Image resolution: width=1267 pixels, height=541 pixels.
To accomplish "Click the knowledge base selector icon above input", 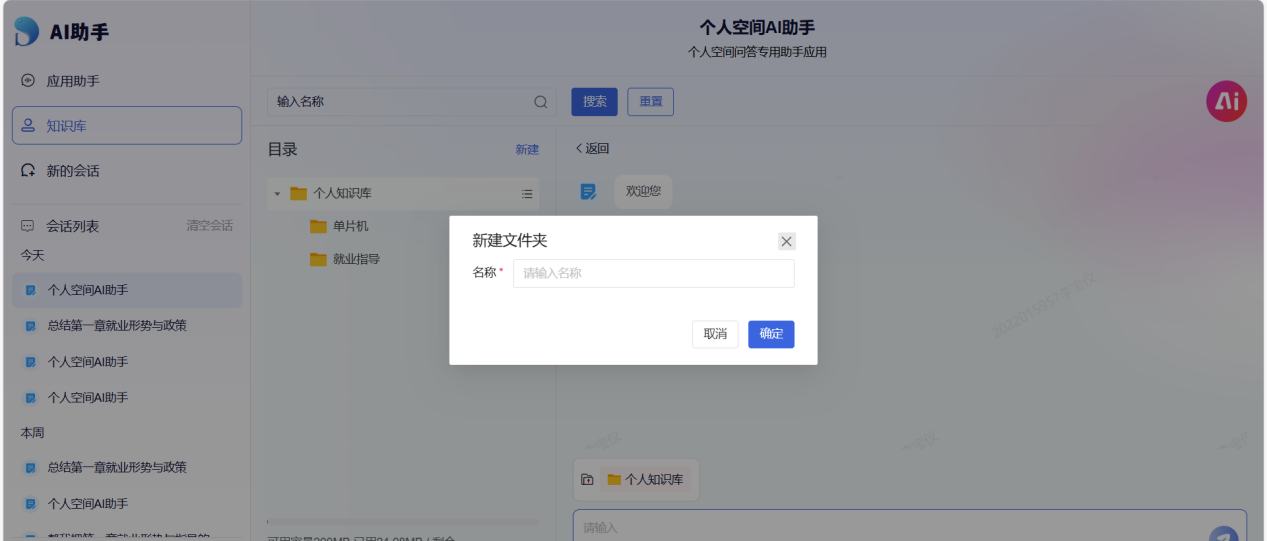I will click(x=587, y=480).
